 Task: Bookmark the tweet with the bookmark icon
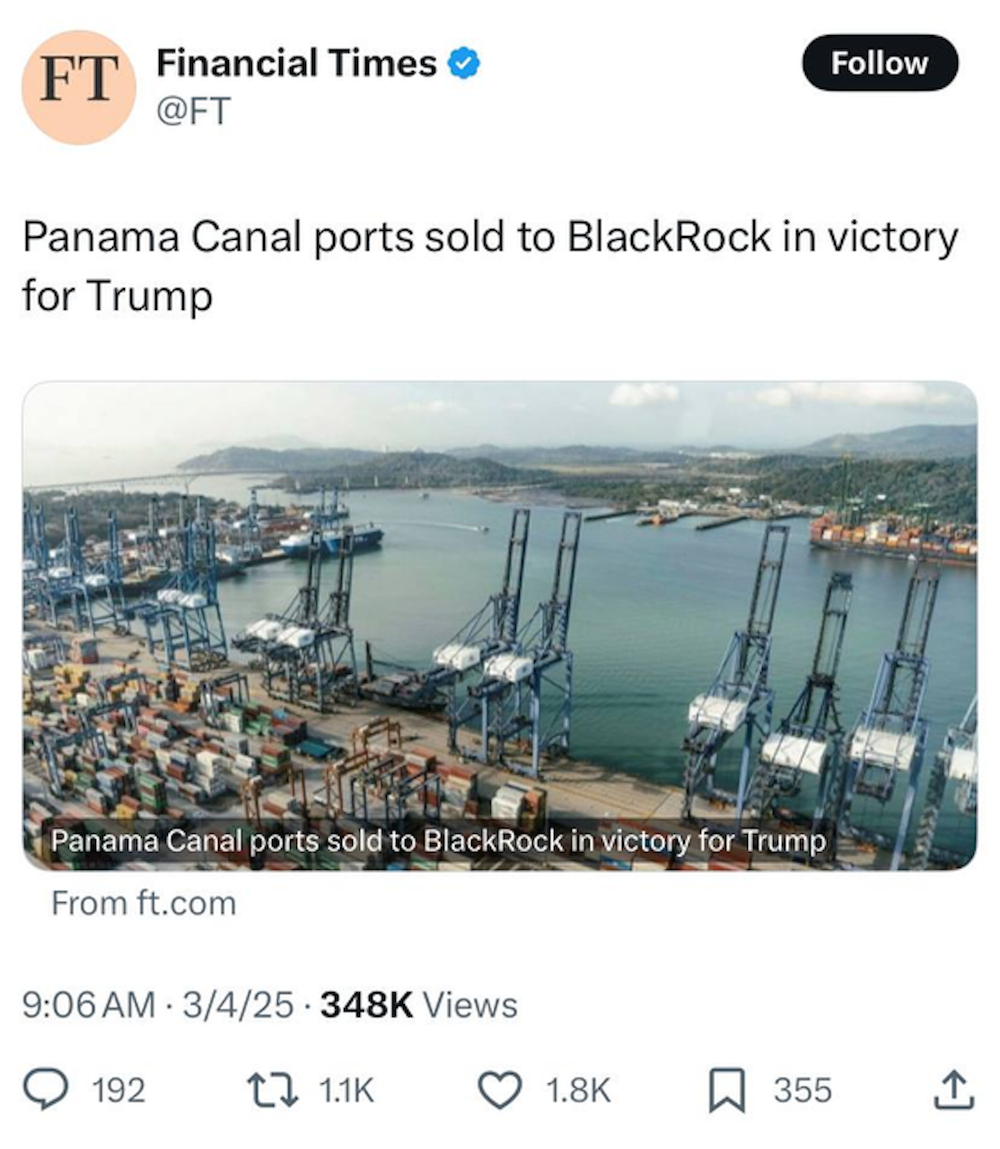tap(725, 1089)
